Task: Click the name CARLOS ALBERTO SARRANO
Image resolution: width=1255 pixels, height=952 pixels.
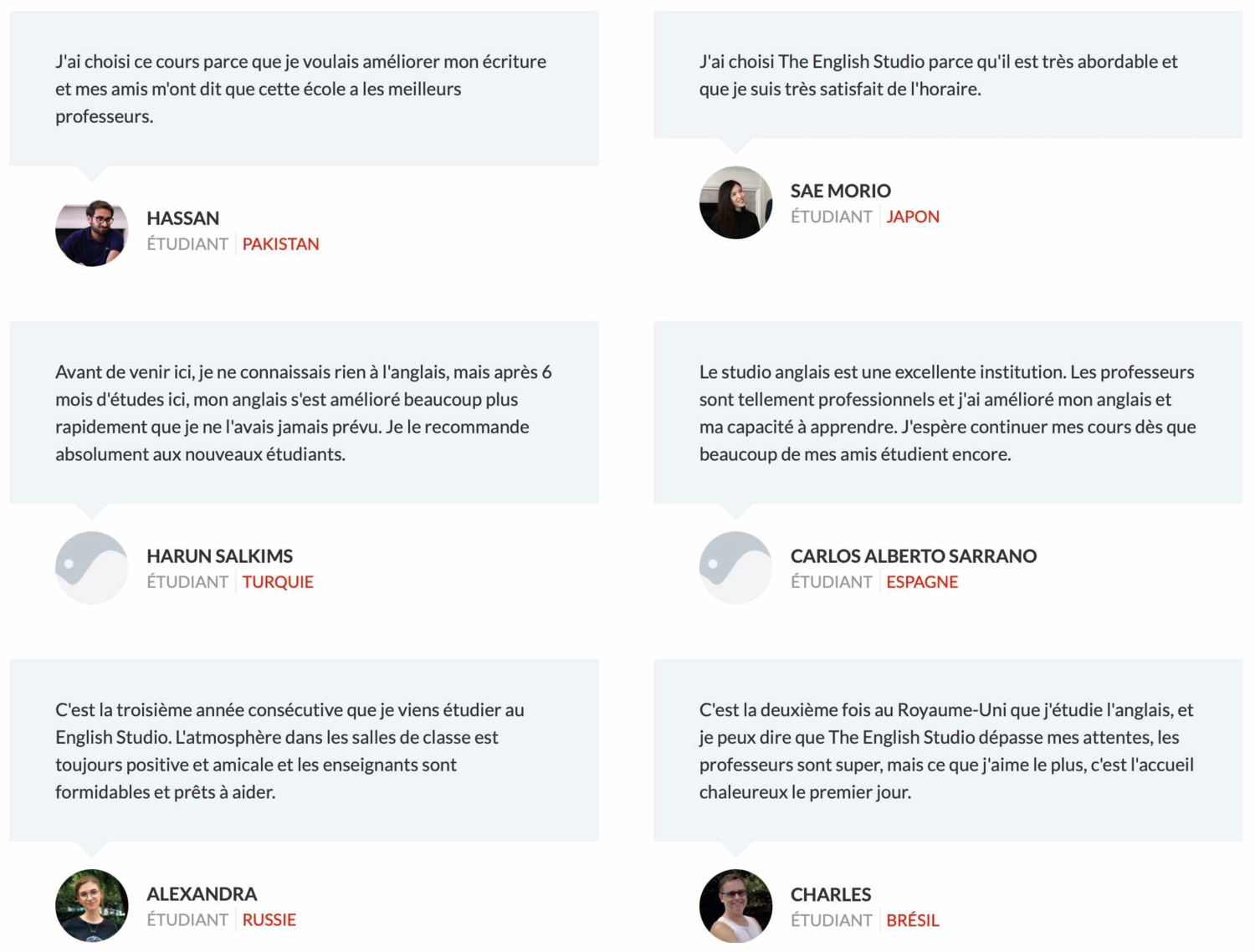Action: click(914, 556)
